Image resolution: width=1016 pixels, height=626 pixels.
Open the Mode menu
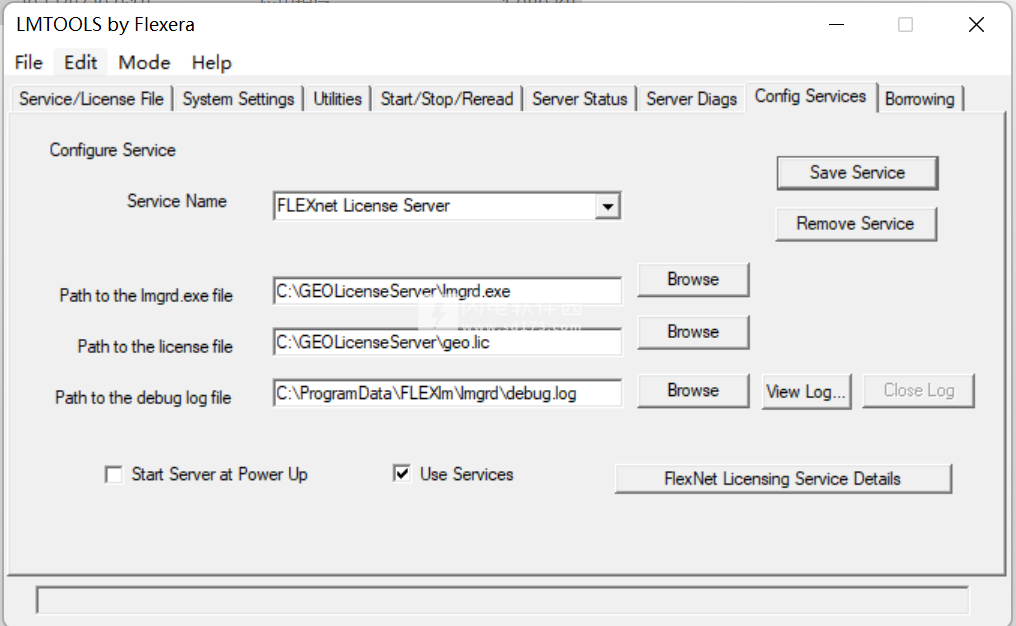coord(144,63)
